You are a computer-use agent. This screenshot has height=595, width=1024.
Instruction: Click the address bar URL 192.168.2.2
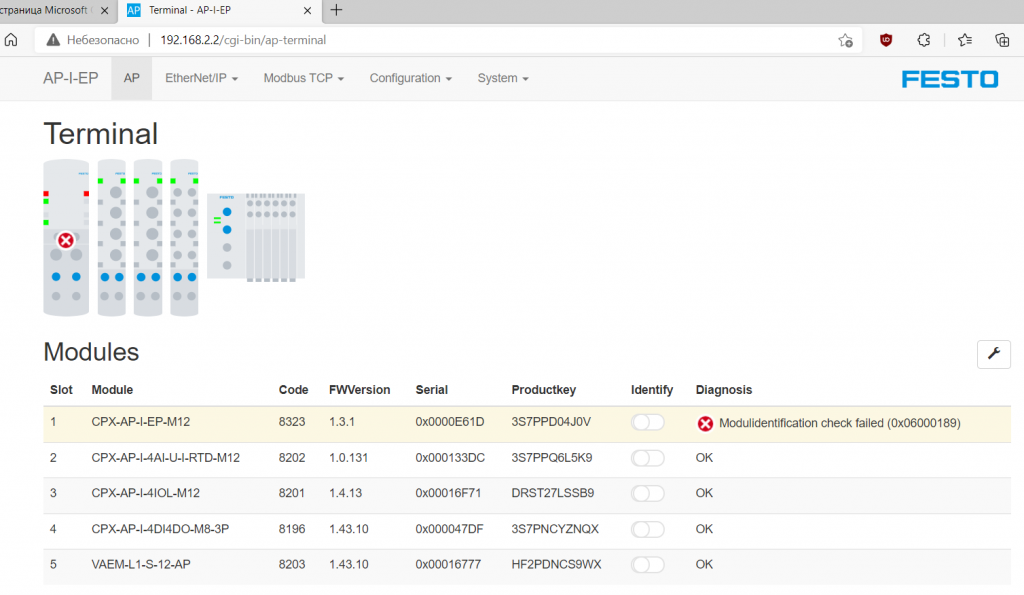[243, 40]
